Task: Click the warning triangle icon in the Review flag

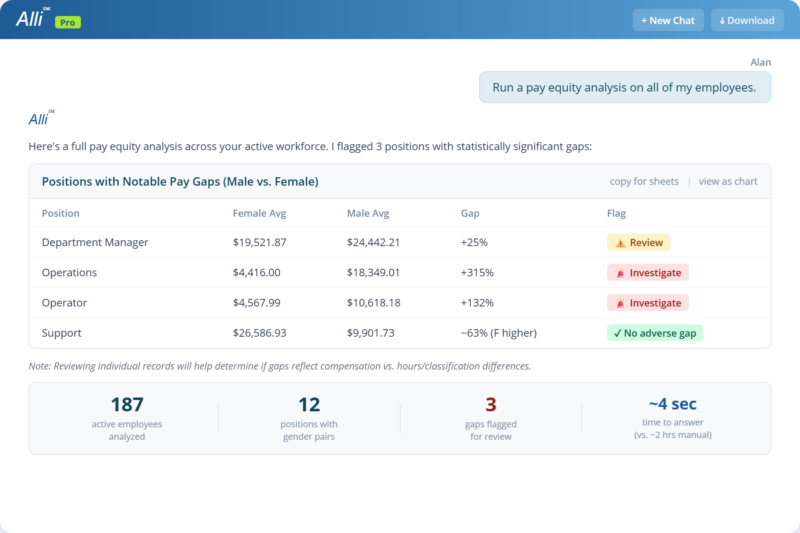Action: [620, 243]
